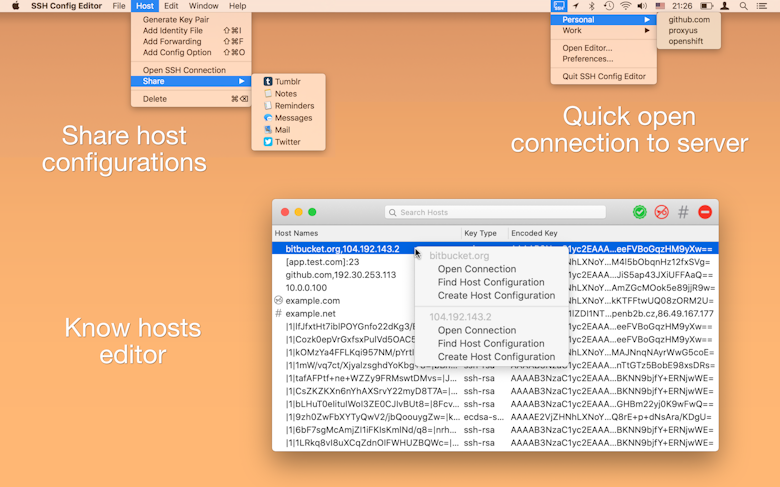Open the Edit menu
Screen dimensions: 780x487
tap(171, 6)
